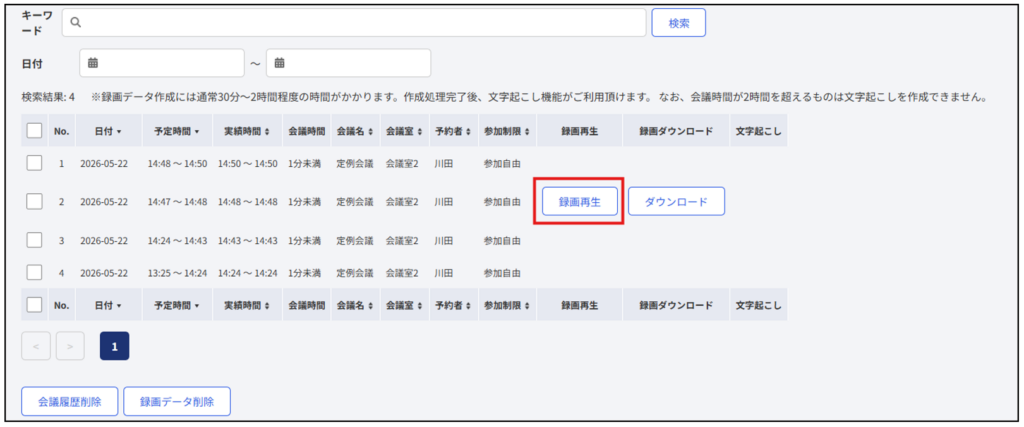The image size is (1024, 427).
Task: Check the checkbox for row No. 4
Action: tap(35, 272)
